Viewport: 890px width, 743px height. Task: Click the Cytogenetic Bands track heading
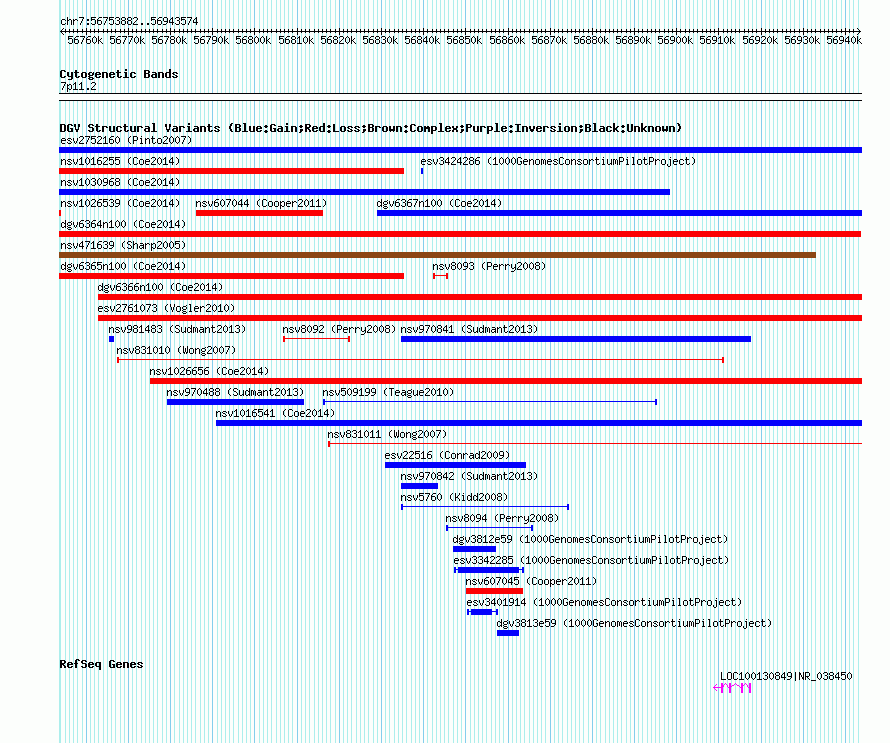(119, 74)
